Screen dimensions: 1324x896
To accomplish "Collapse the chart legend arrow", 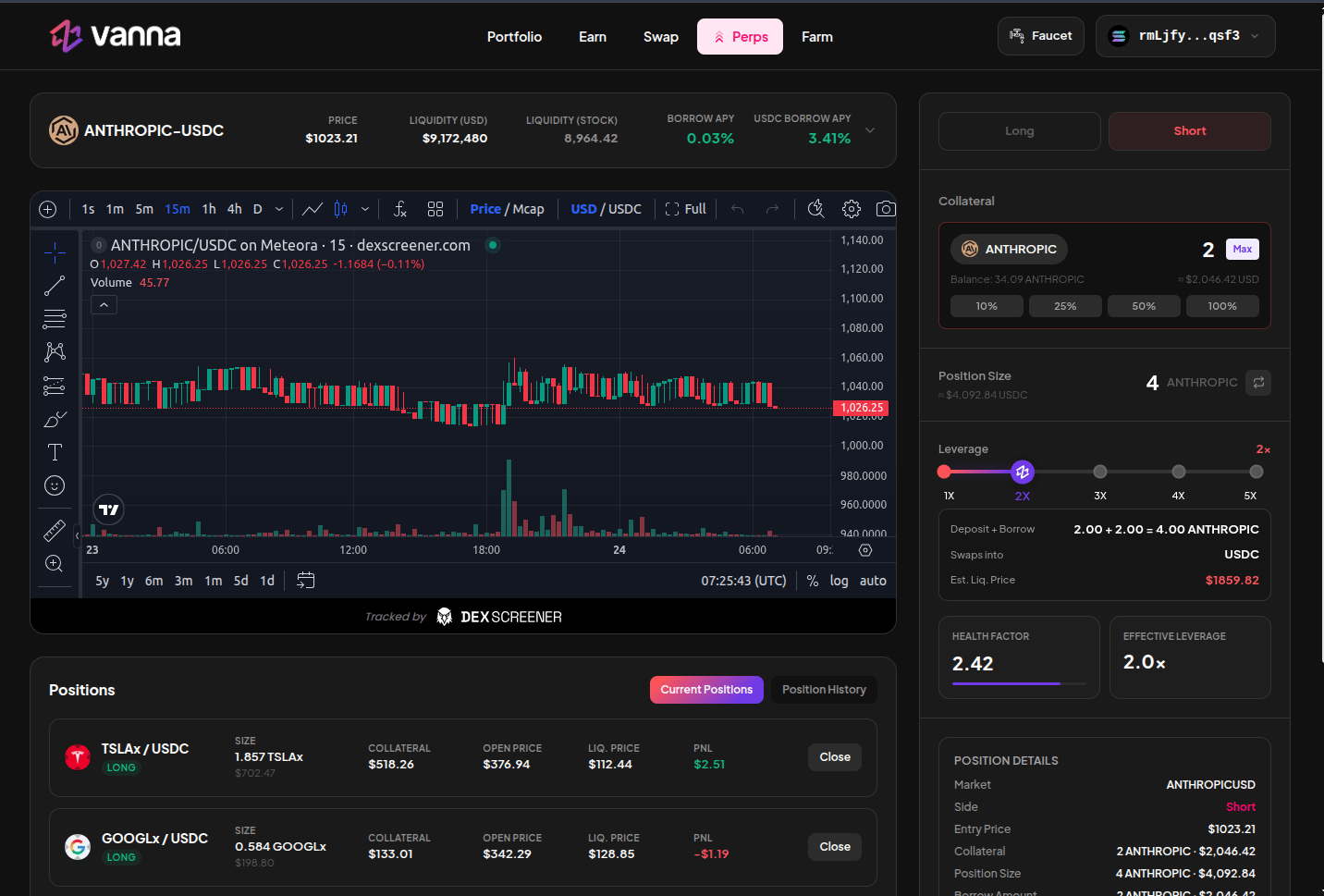I will point(104,305).
